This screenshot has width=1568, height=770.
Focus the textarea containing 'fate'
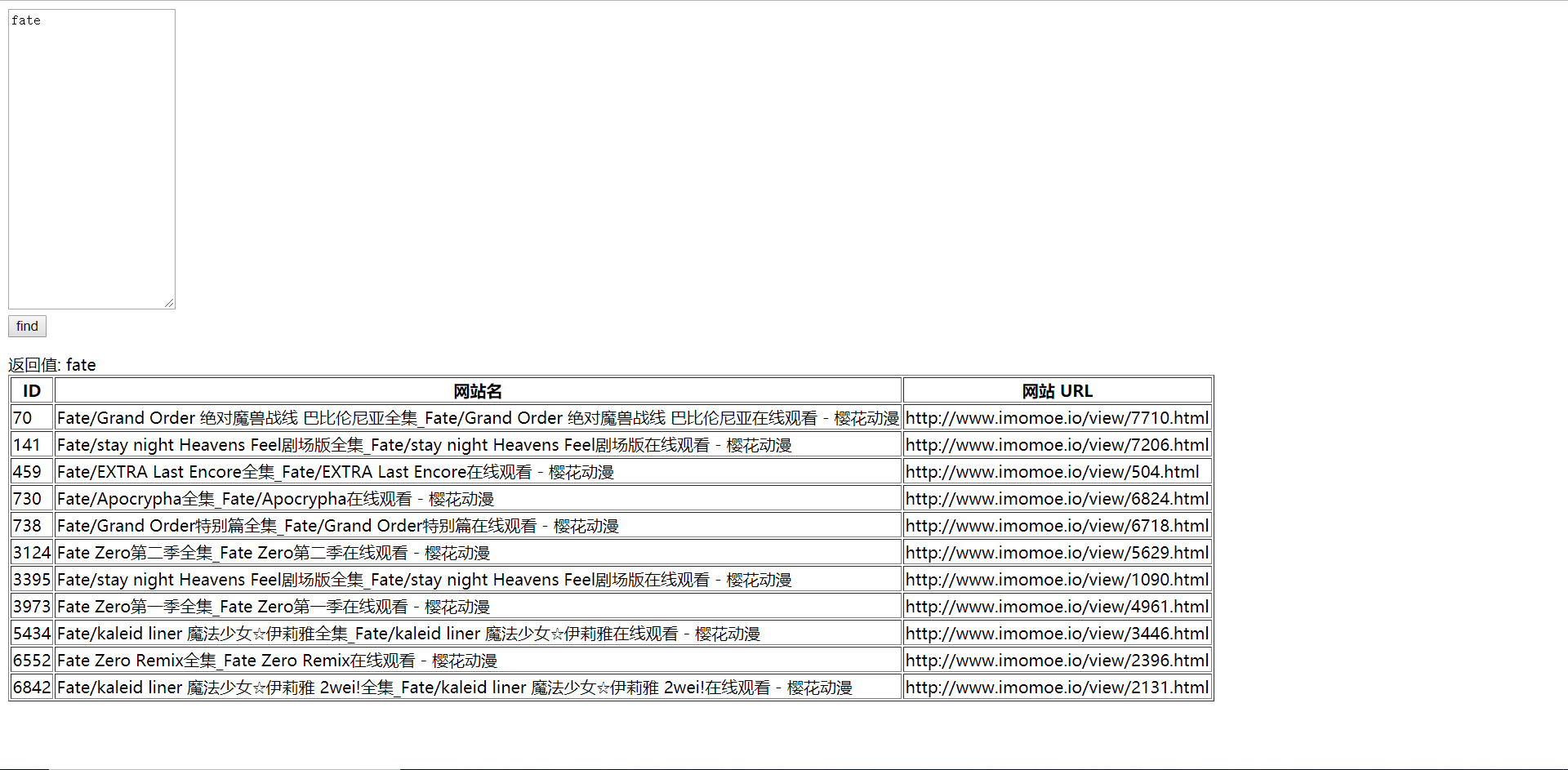pyautogui.click(x=91, y=159)
